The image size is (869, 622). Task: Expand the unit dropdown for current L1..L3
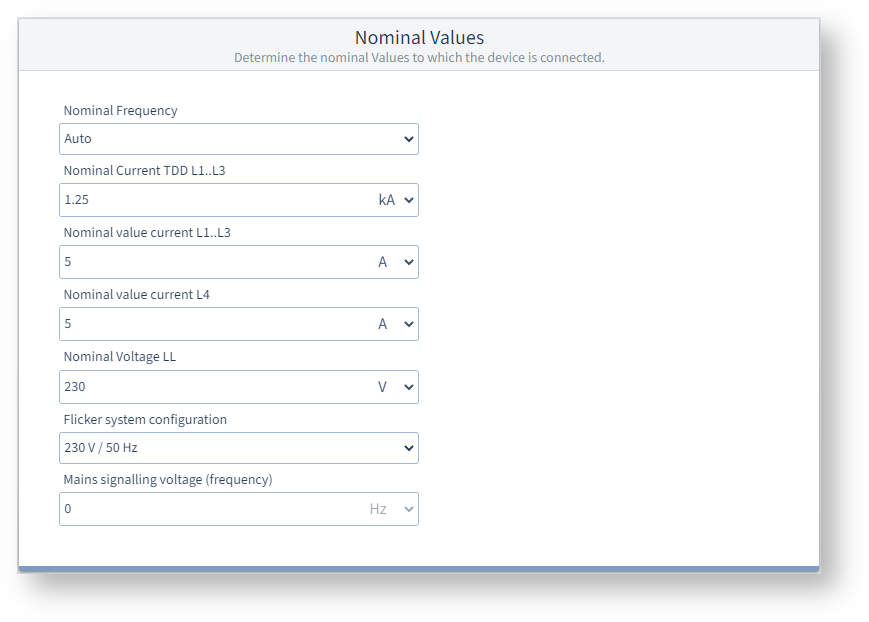(396, 262)
